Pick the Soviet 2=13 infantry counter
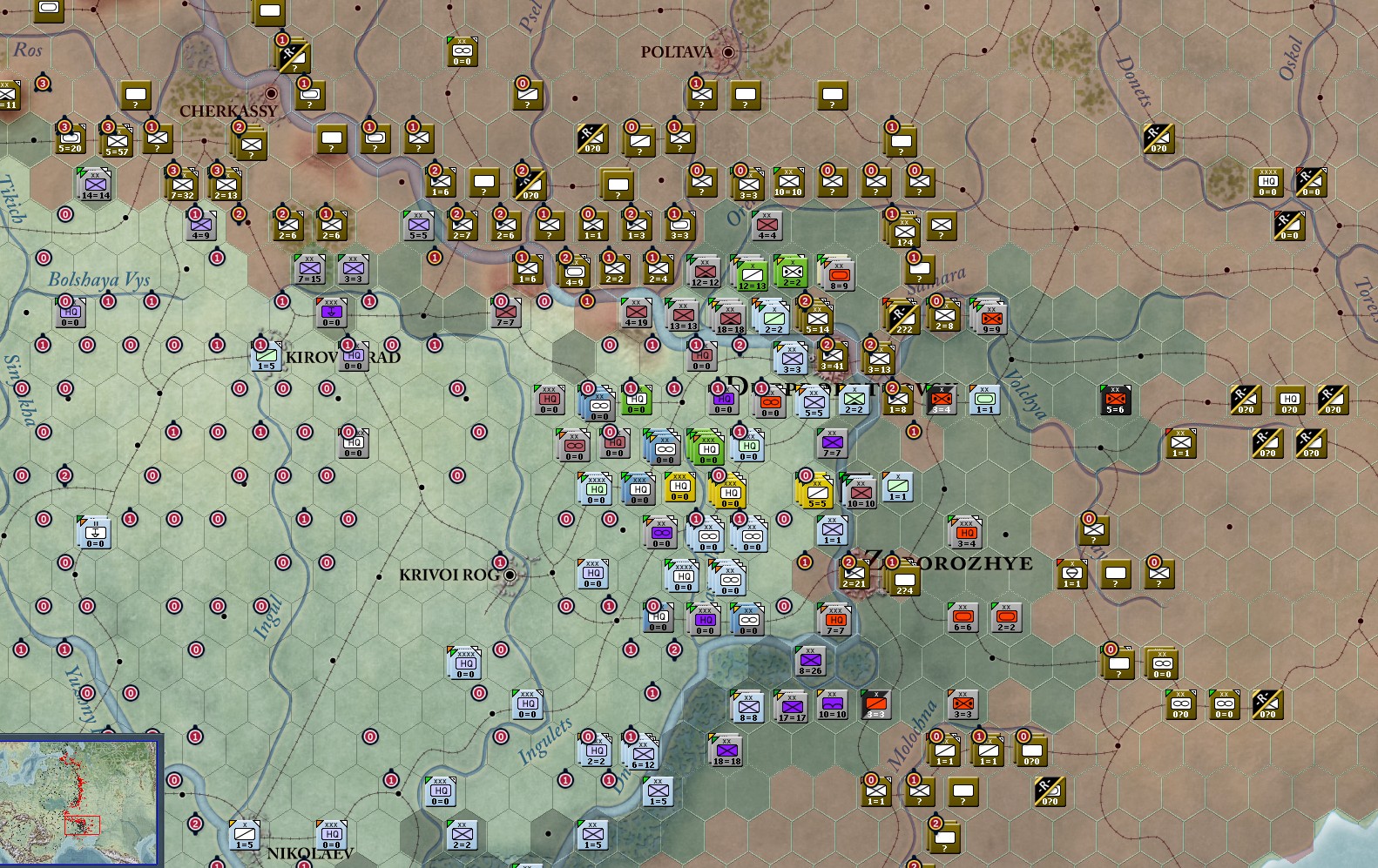Screen dimensions: 1378x868 coord(226,185)
